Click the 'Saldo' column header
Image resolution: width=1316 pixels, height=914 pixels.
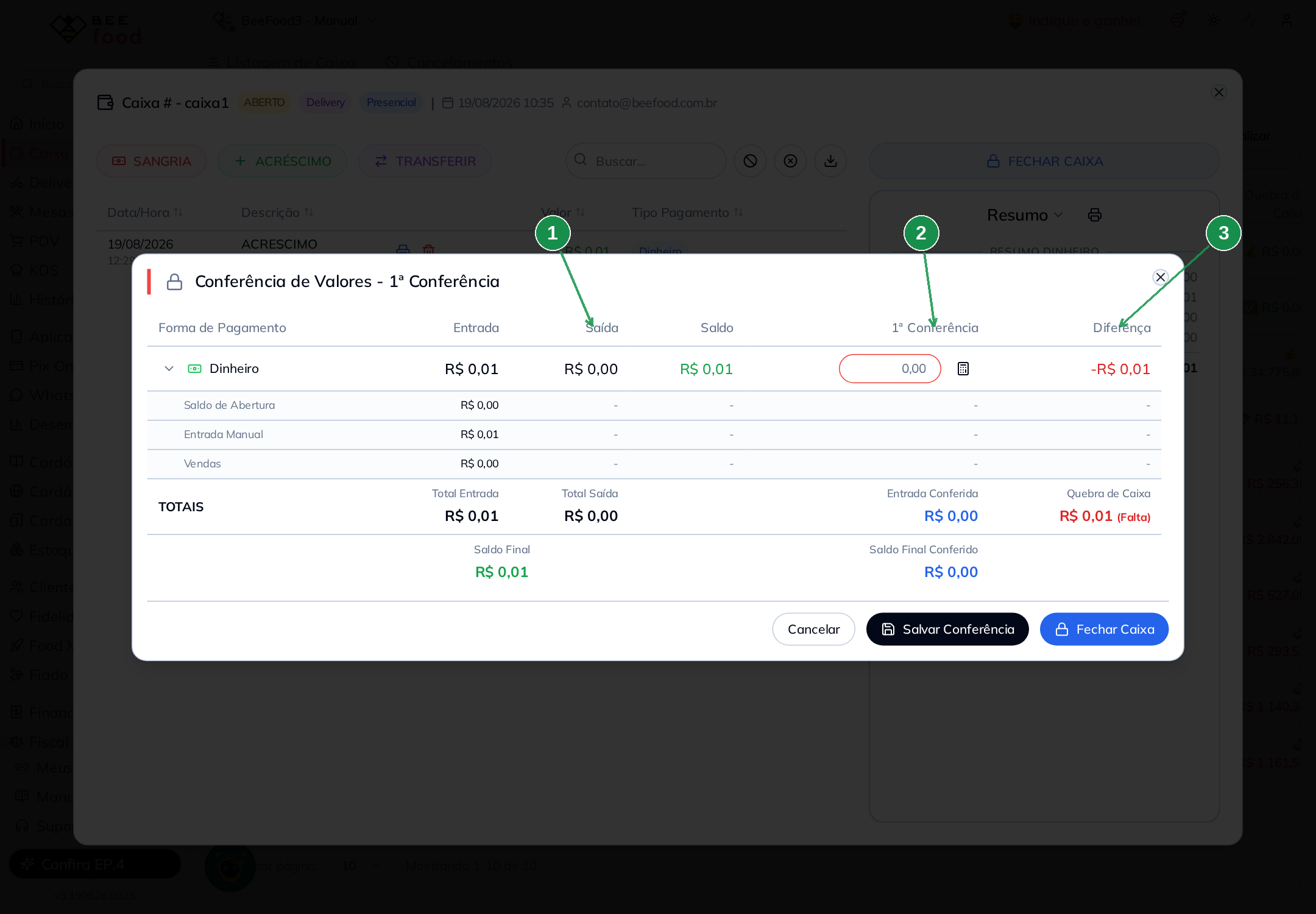point(716,328)
